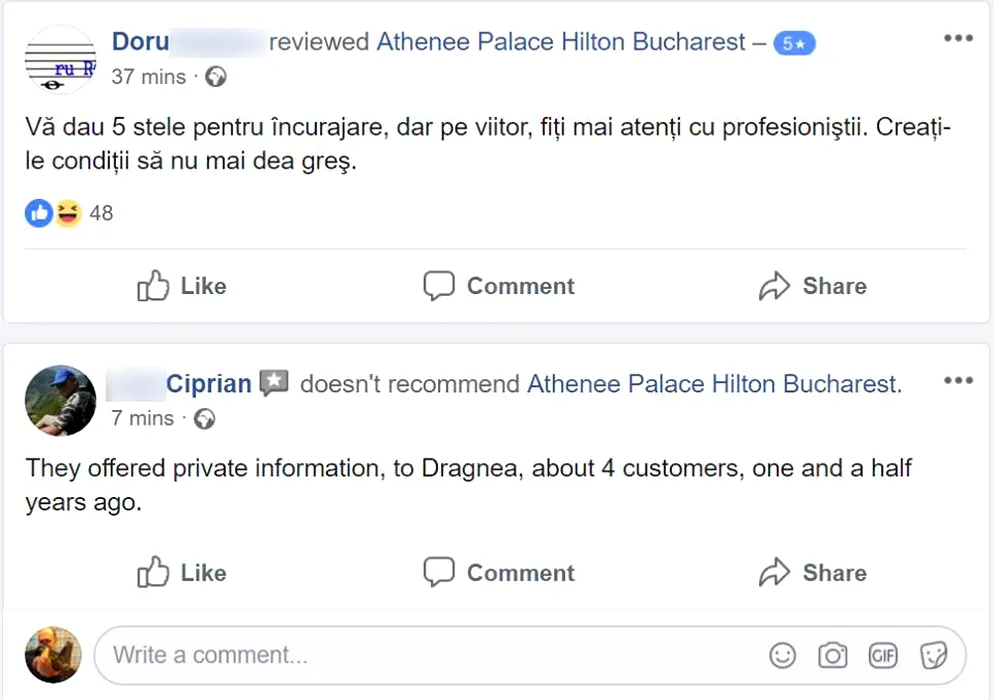Click the 5-star rating badge
This screenshot has height=700, width=994.
point(794,43)
